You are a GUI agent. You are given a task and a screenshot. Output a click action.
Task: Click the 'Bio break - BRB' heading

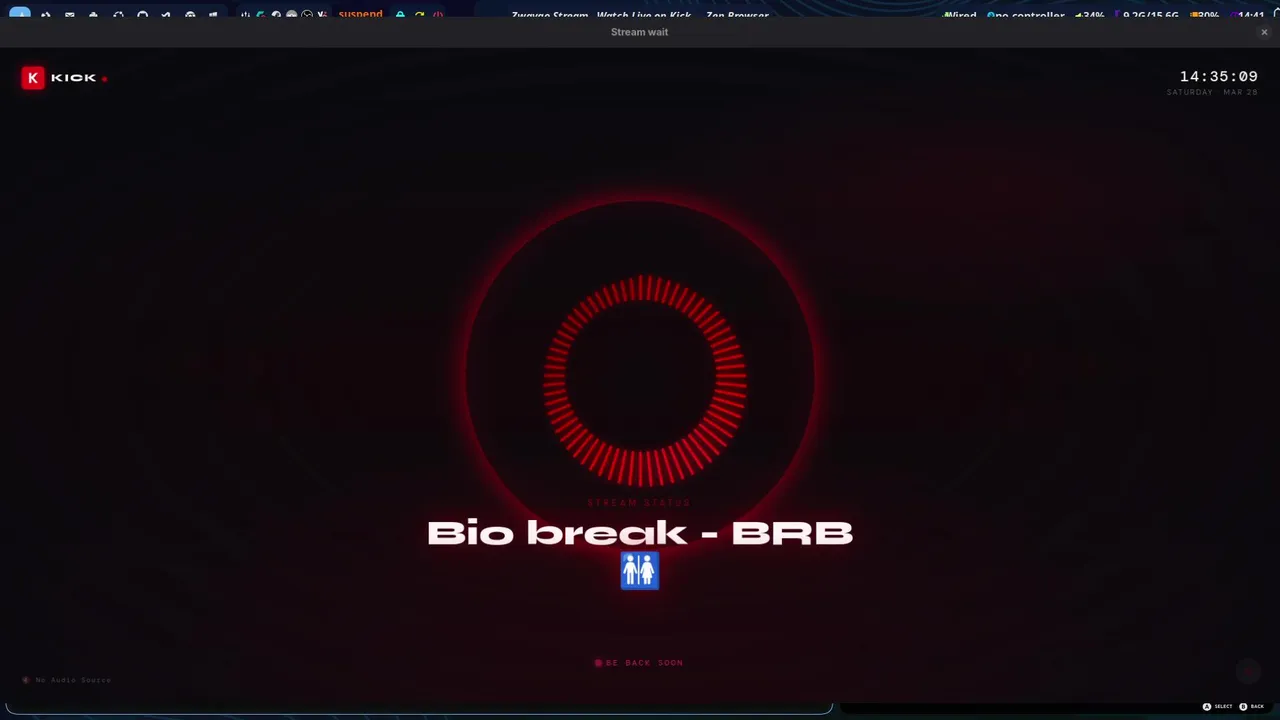click(x=640, y=533)
